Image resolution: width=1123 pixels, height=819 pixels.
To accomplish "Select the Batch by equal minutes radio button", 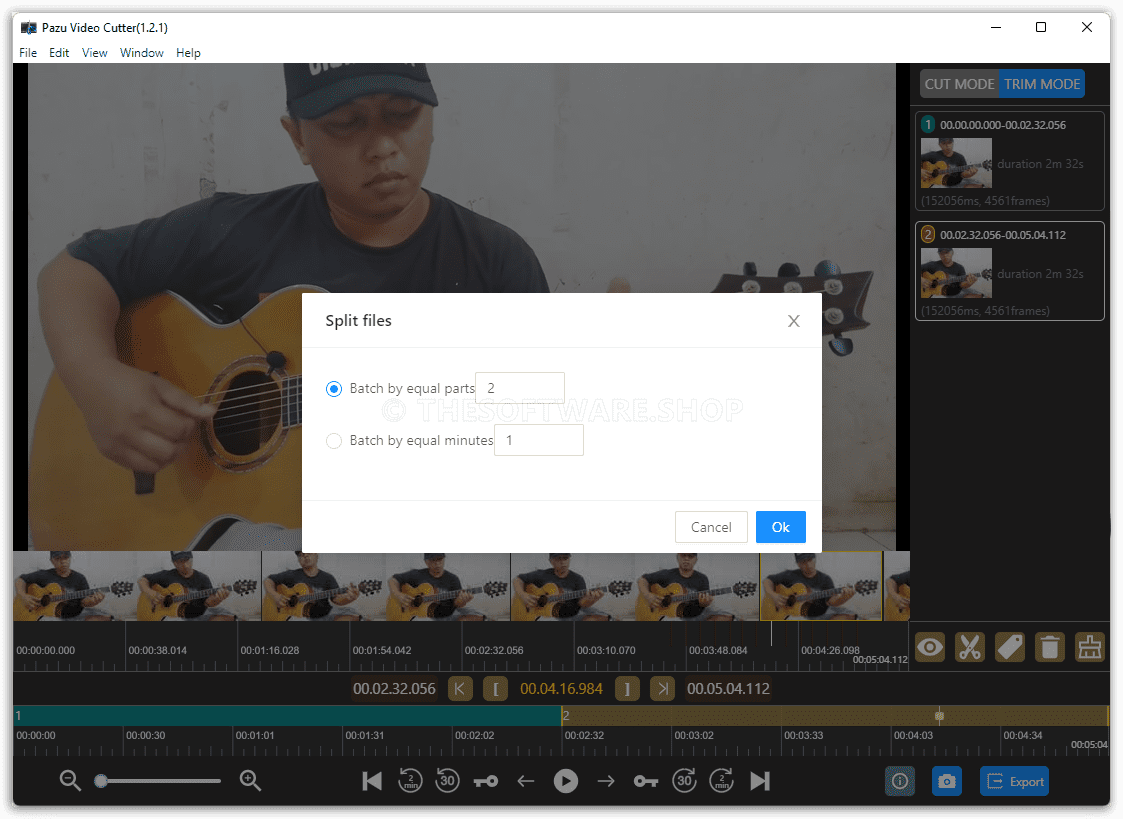I will pyautogui.click(x=334, y=441).
